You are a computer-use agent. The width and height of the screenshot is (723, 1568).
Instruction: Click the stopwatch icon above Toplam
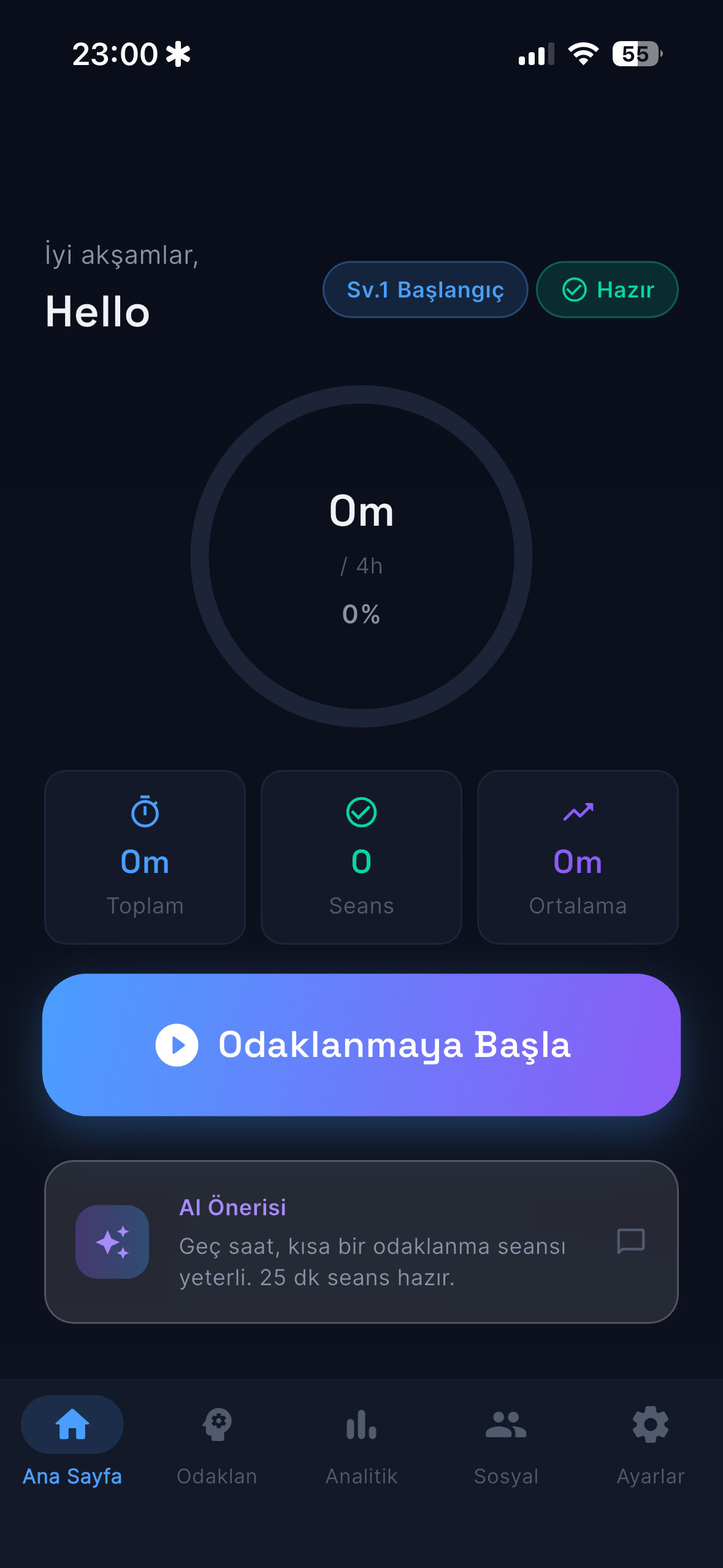145,812
